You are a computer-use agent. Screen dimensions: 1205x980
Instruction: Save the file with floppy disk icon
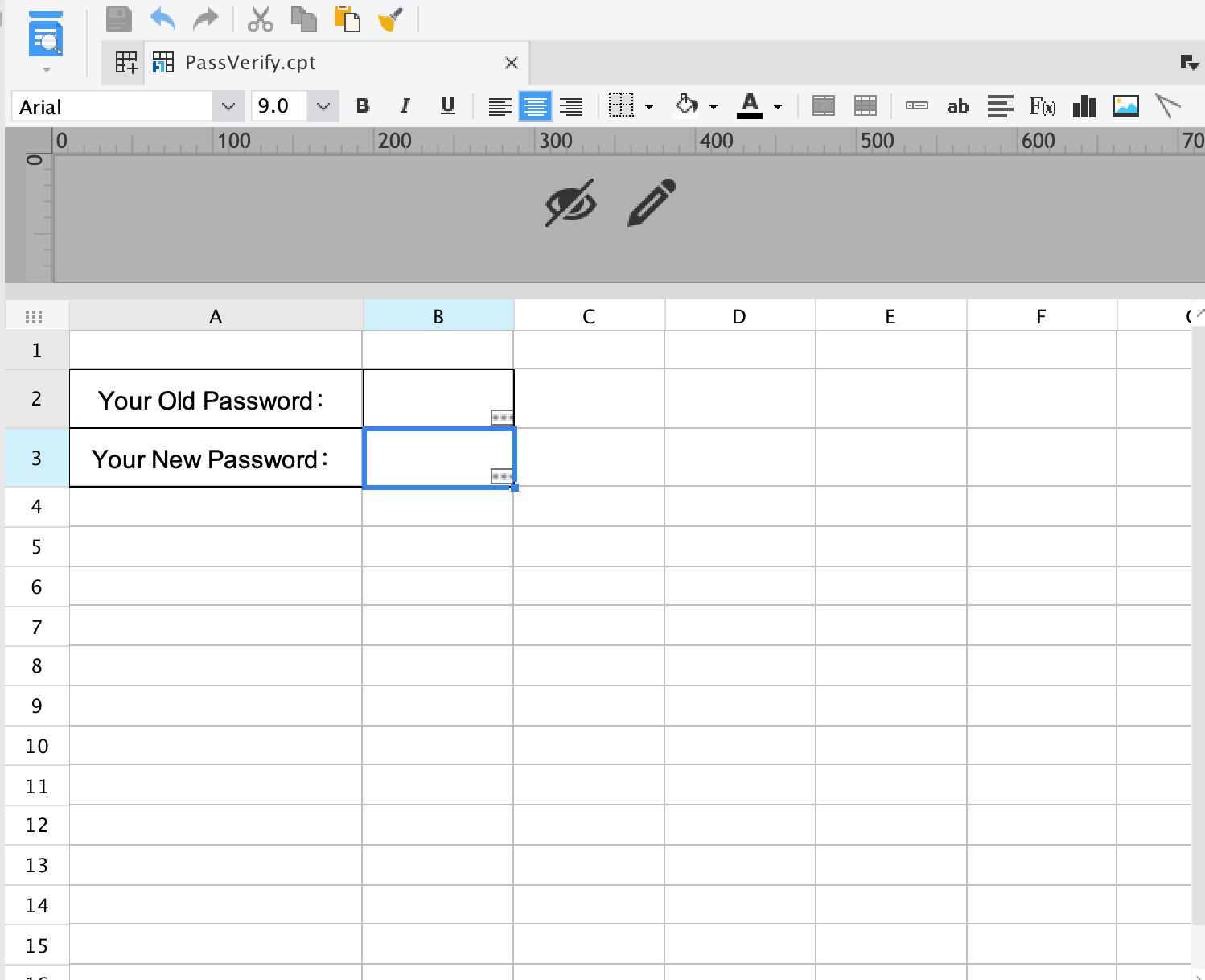click(x=119, y=19)
